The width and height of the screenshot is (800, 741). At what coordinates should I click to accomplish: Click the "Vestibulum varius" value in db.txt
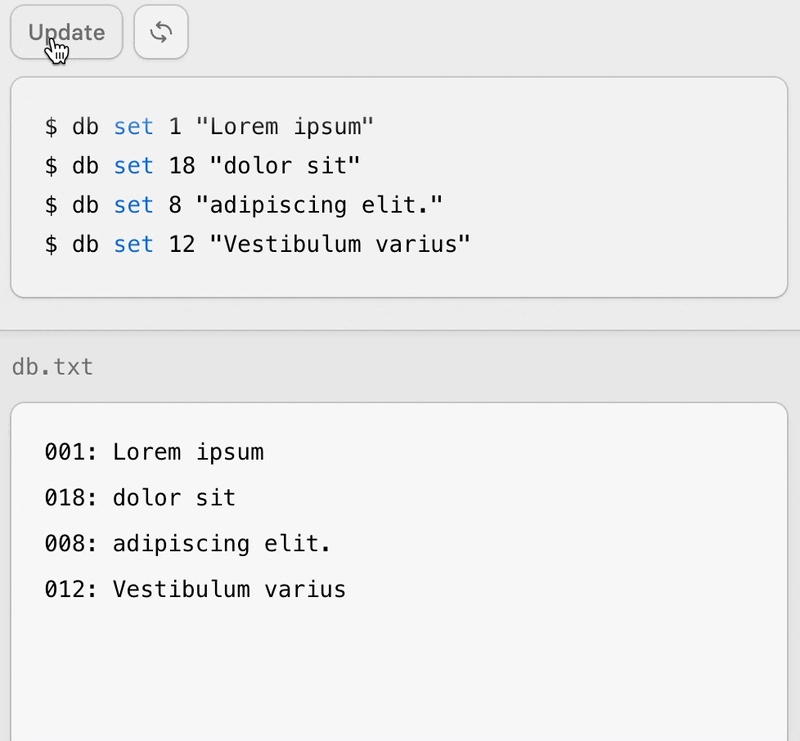pyautogui.click(x=229, y=590)
